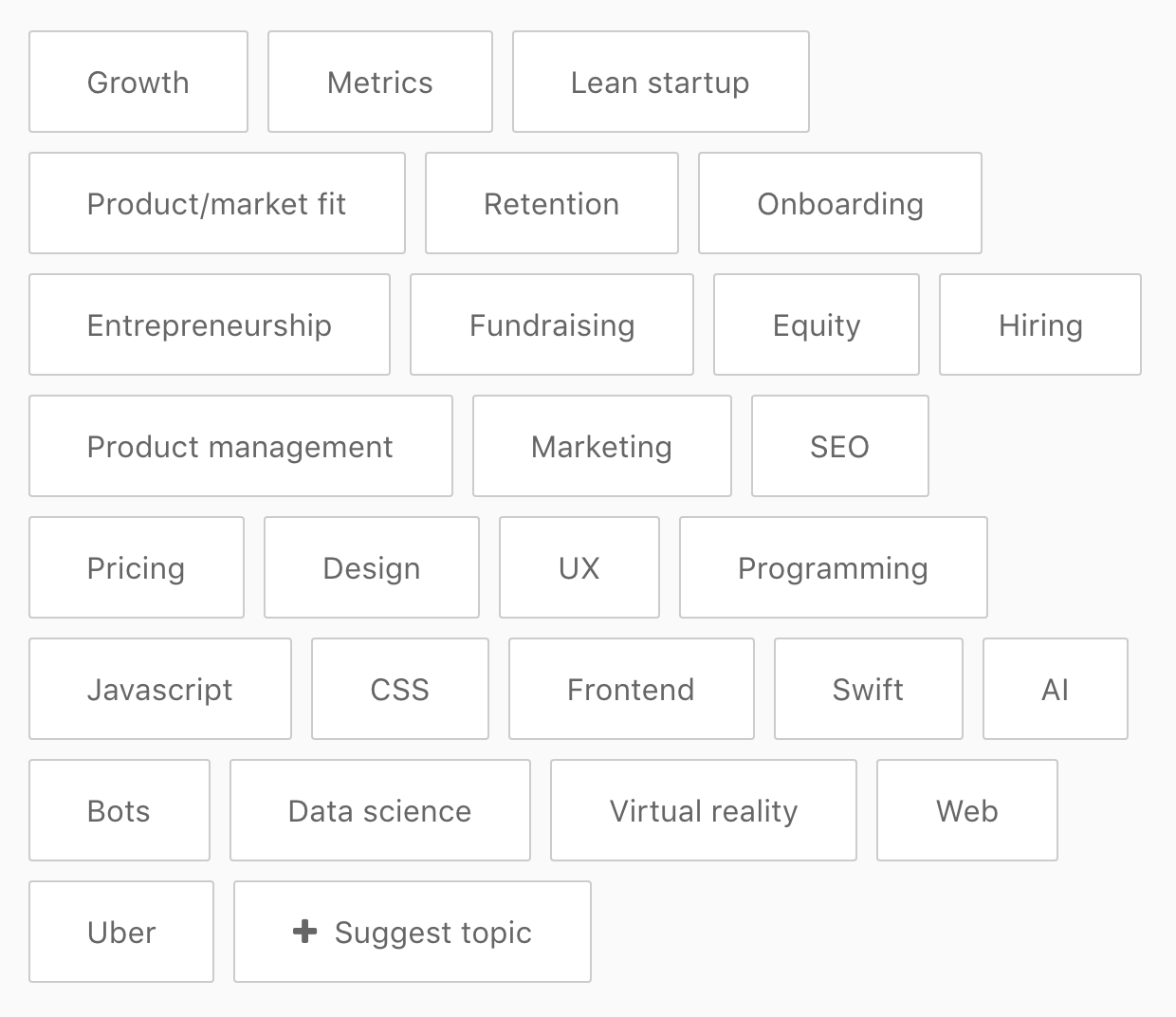Tap the Equity topic button
Image resolution: width=1176 pixels, height=1017 pixels.
[x=817, y=325]
